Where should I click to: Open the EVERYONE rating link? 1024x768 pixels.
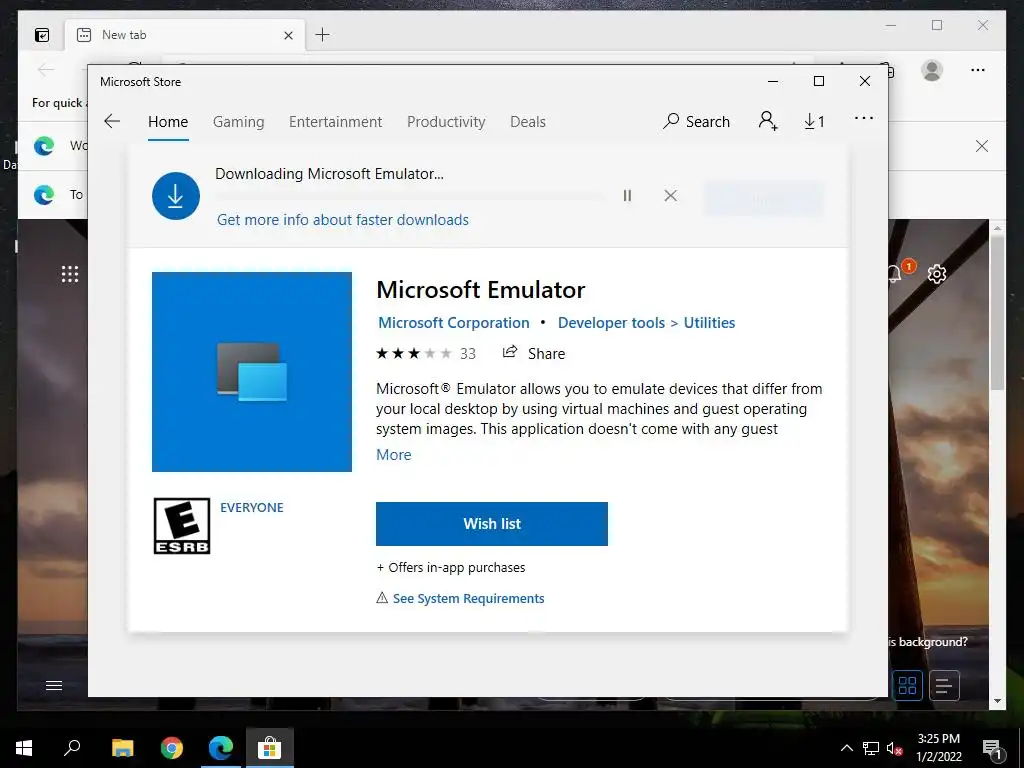click(x=251, y=507)
